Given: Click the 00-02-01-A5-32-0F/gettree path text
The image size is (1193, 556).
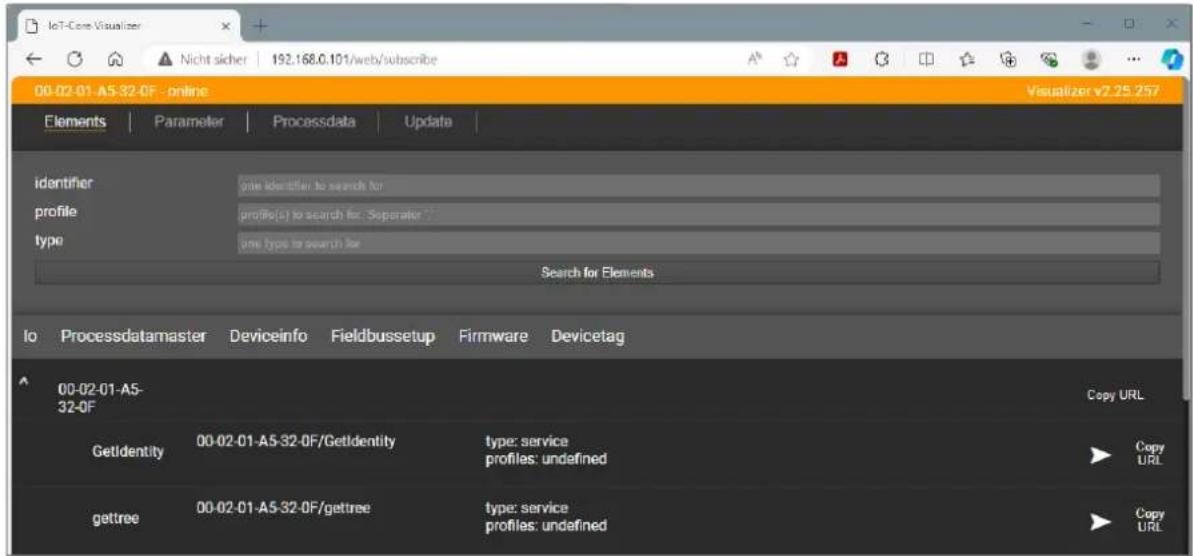Looking at the screenshot, I should tap(283, 507).
